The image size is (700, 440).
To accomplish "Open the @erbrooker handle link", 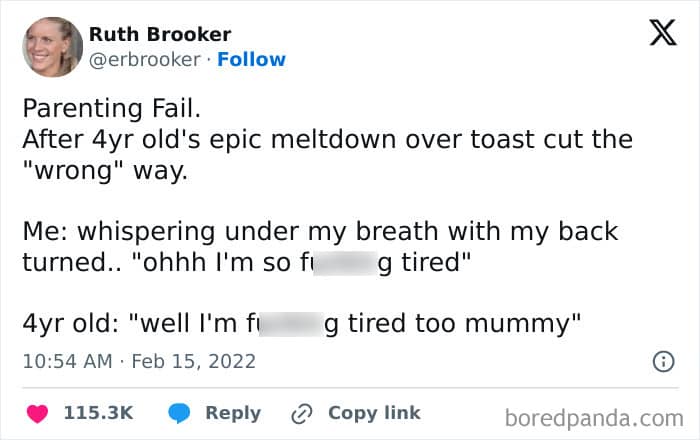I will 145,60.
